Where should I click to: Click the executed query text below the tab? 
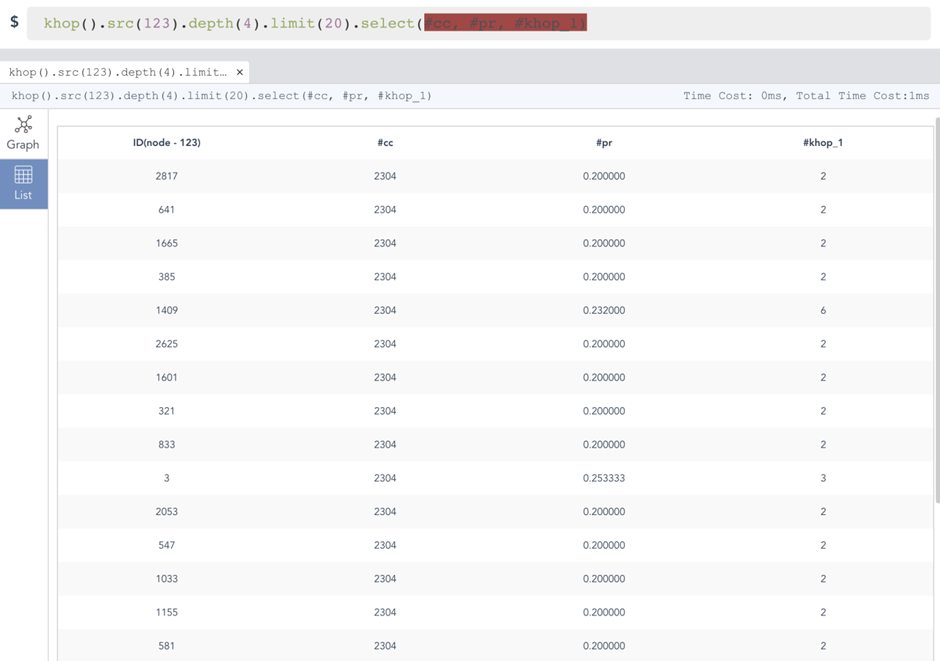(221, 96)
